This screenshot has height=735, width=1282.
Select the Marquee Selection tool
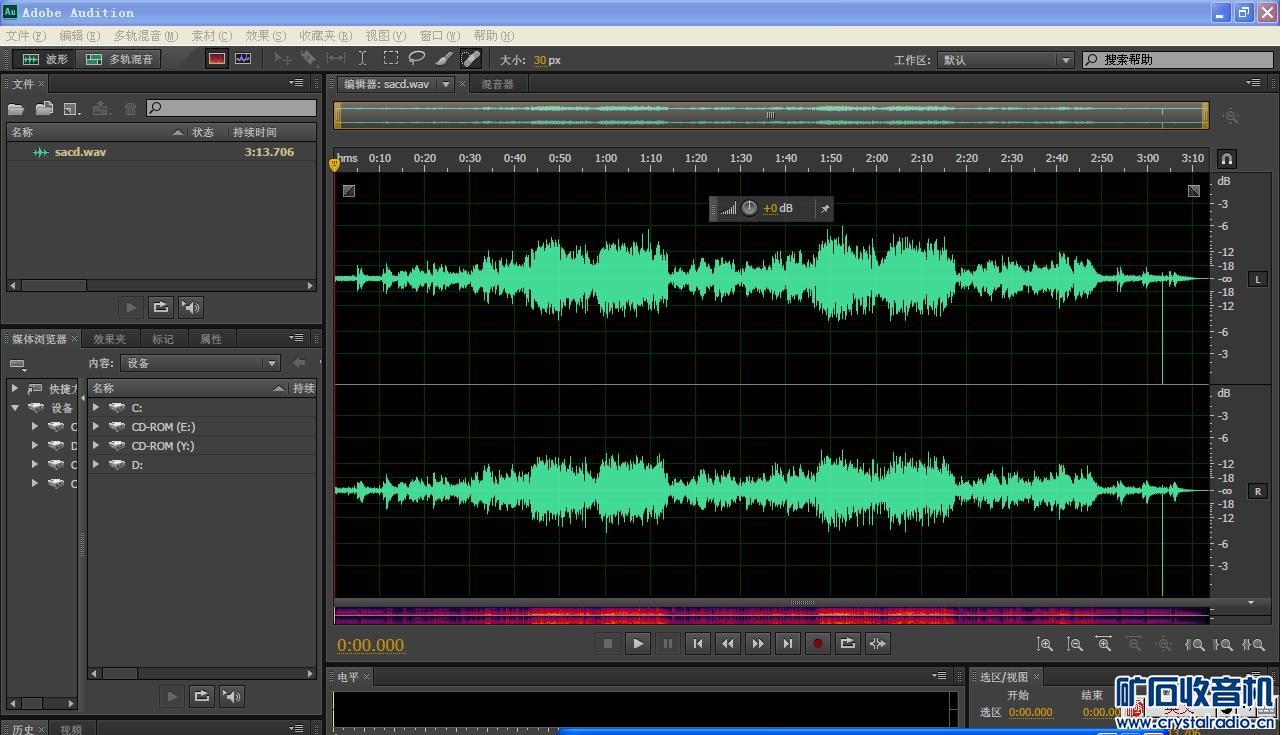(x=390, y=60)
